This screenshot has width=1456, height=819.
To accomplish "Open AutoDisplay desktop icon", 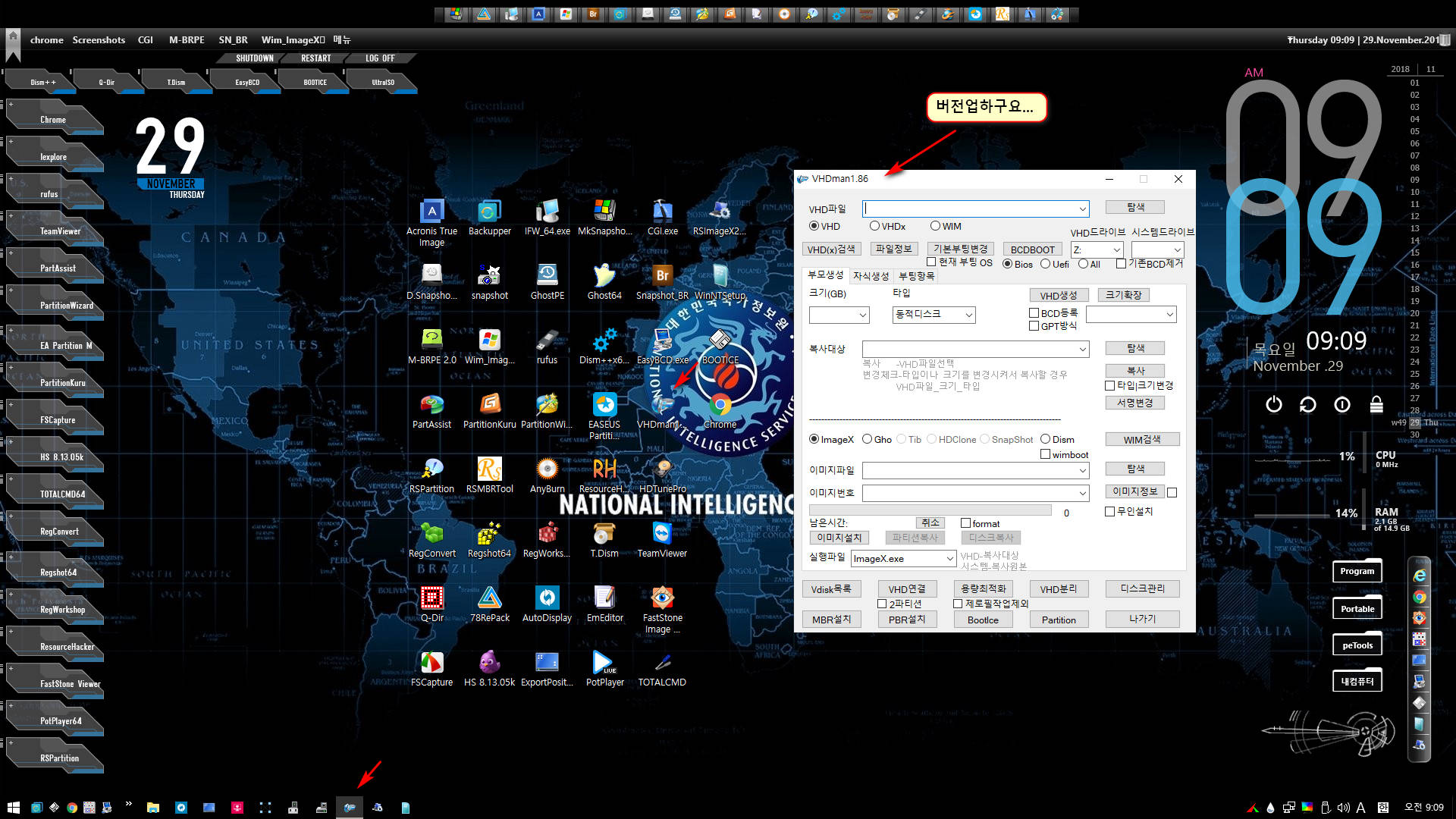I will coord(547,604).
